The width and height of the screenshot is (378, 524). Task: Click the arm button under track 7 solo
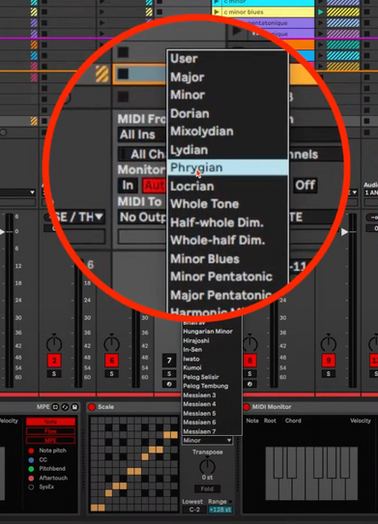169,384
